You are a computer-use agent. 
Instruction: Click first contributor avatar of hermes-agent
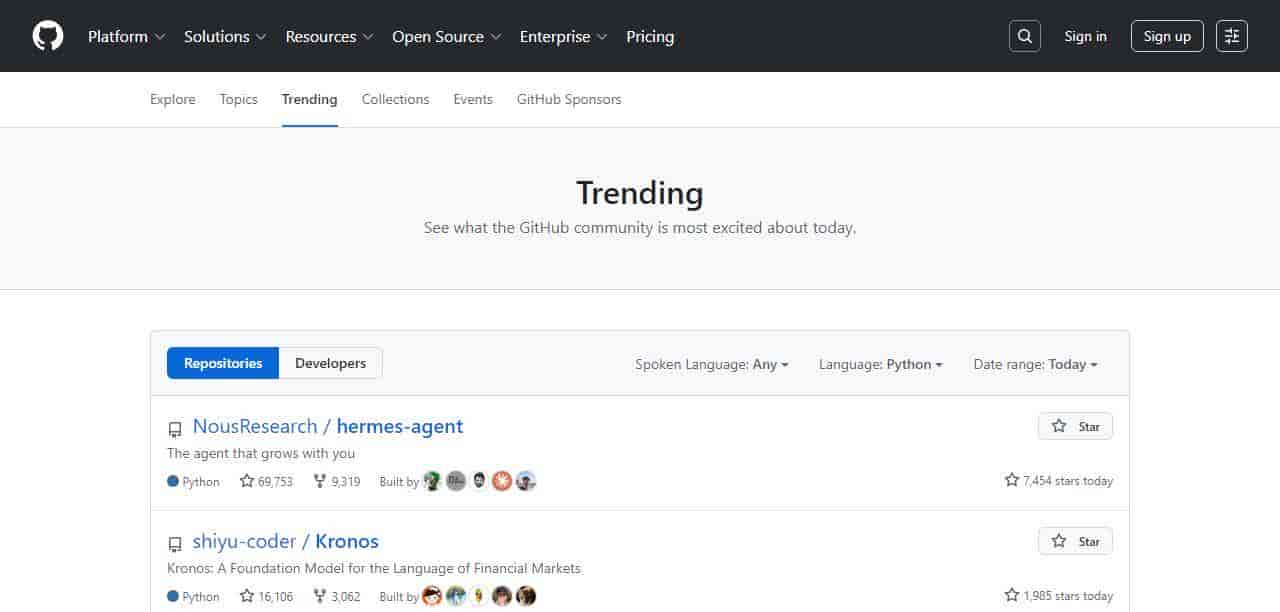pyautogui.click(x=432, y=481)
